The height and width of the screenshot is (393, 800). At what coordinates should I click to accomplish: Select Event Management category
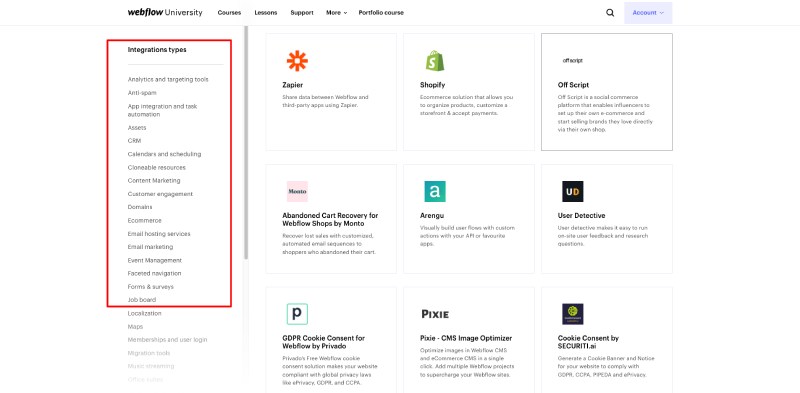[x=155, y=260]
